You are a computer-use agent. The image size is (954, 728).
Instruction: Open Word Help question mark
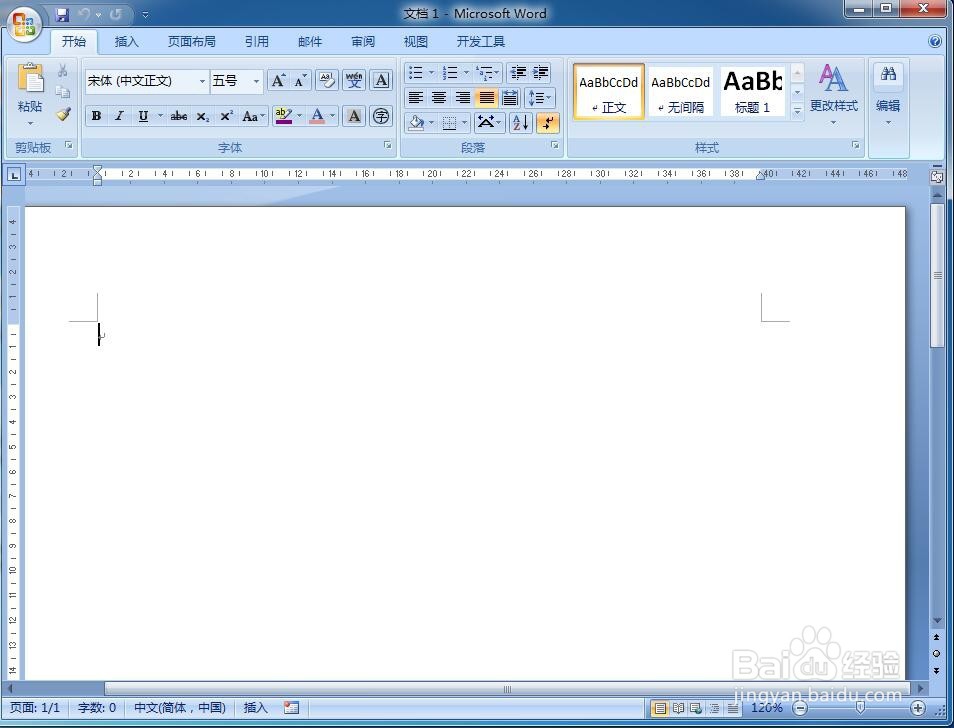tap(935, 41)
